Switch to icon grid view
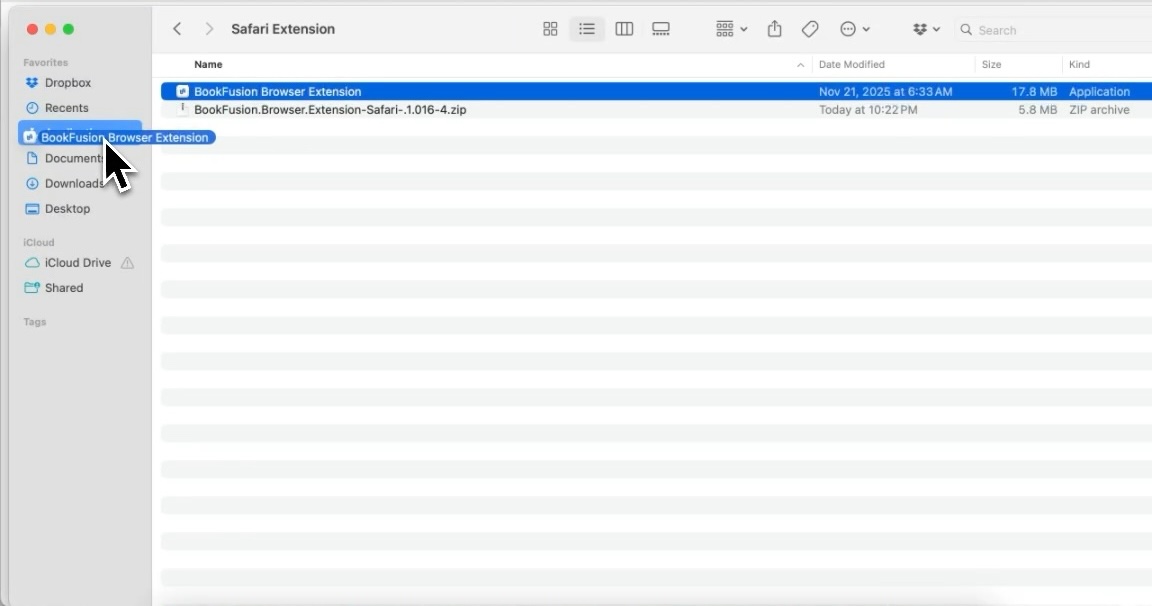Image resolution: width=1152 pixels, height=606 pixels. 550,29
